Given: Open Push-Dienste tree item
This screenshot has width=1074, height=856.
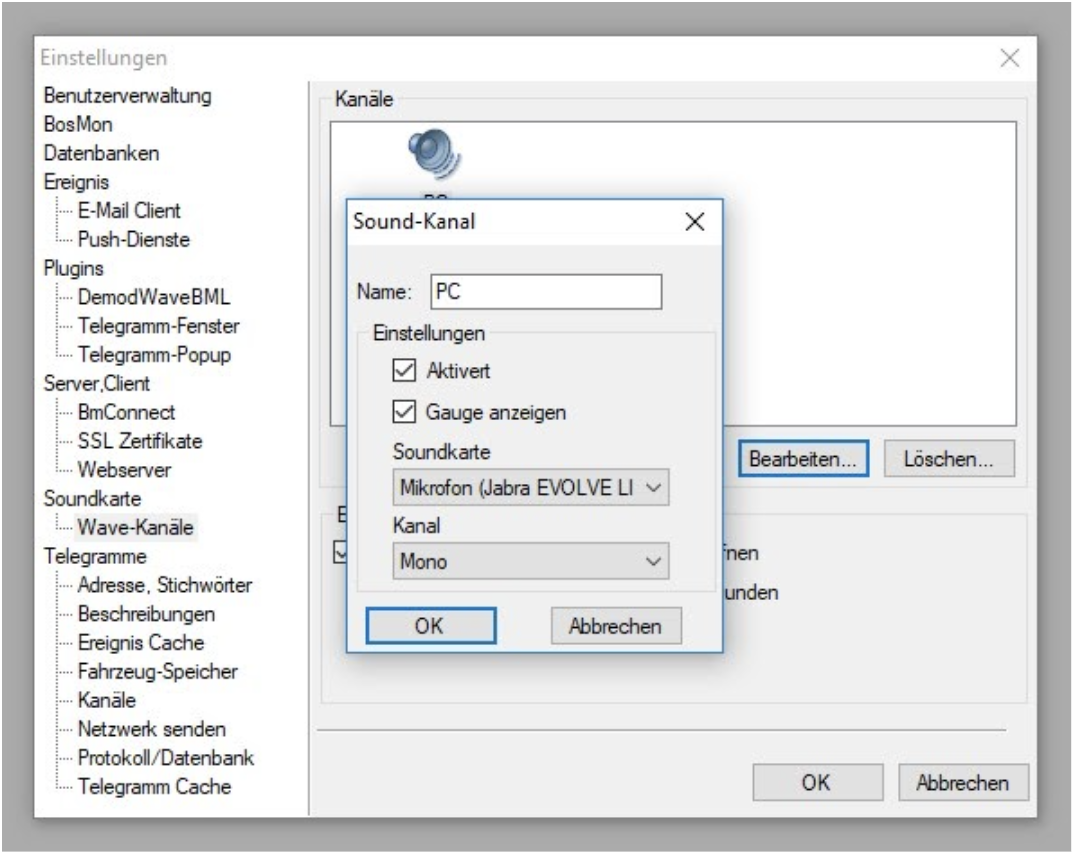Looking at the screenshot, I should click(133, 239).
